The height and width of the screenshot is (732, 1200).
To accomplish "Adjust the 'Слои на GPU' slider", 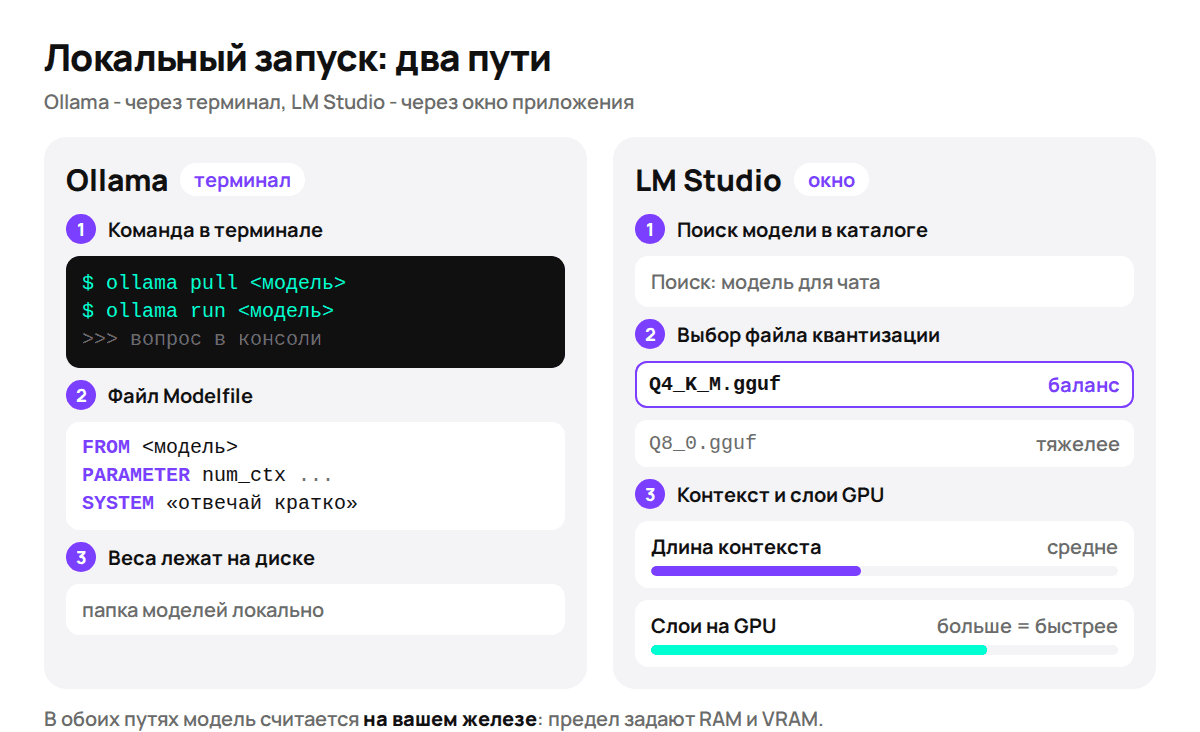I will click(x=884, y=650).
